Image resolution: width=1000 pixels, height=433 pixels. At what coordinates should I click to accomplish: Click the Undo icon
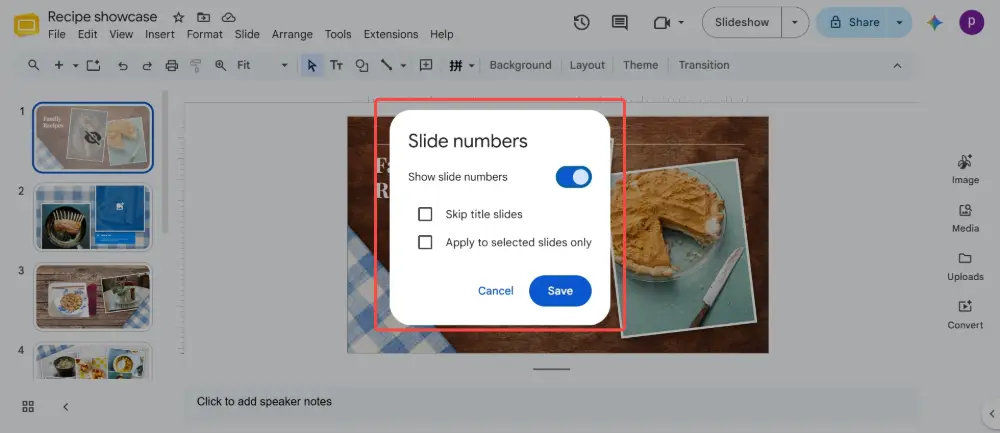[123, 65]
